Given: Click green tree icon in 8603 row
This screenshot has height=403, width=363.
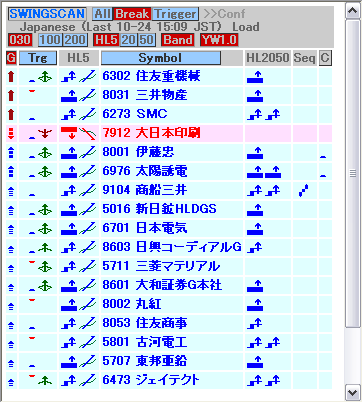Looking at the screenshot, I should [45, 248].
